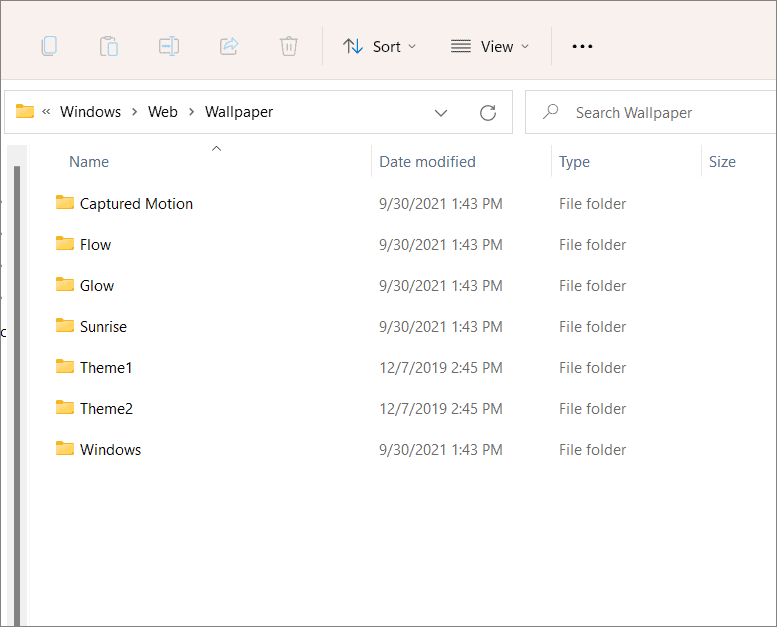Image resolution: width=777 pixels, height=627 pixels.
Task: Click Theme1 date 12/7/2019 2:45 PM
Action: point(441,368)
